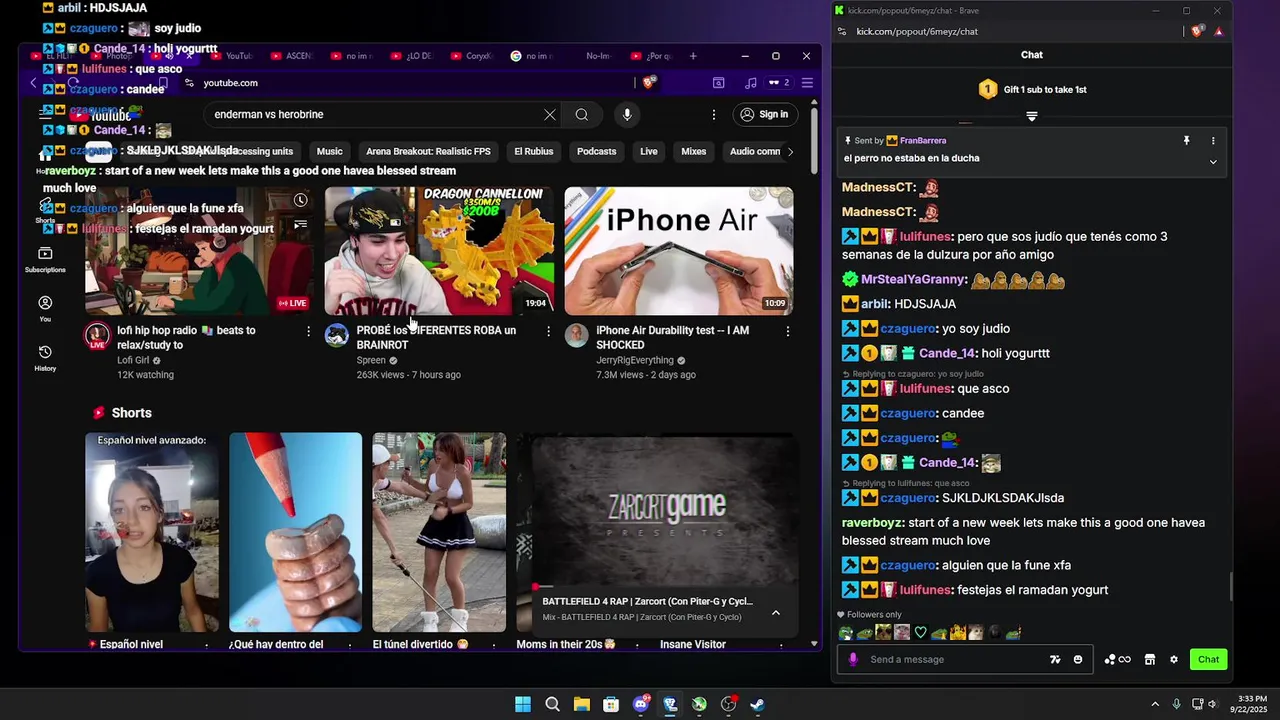This screenshot has height=720, width=1280.
Task: Toggle Brave VPN button showing 2
Action: (x=779, y=83)
